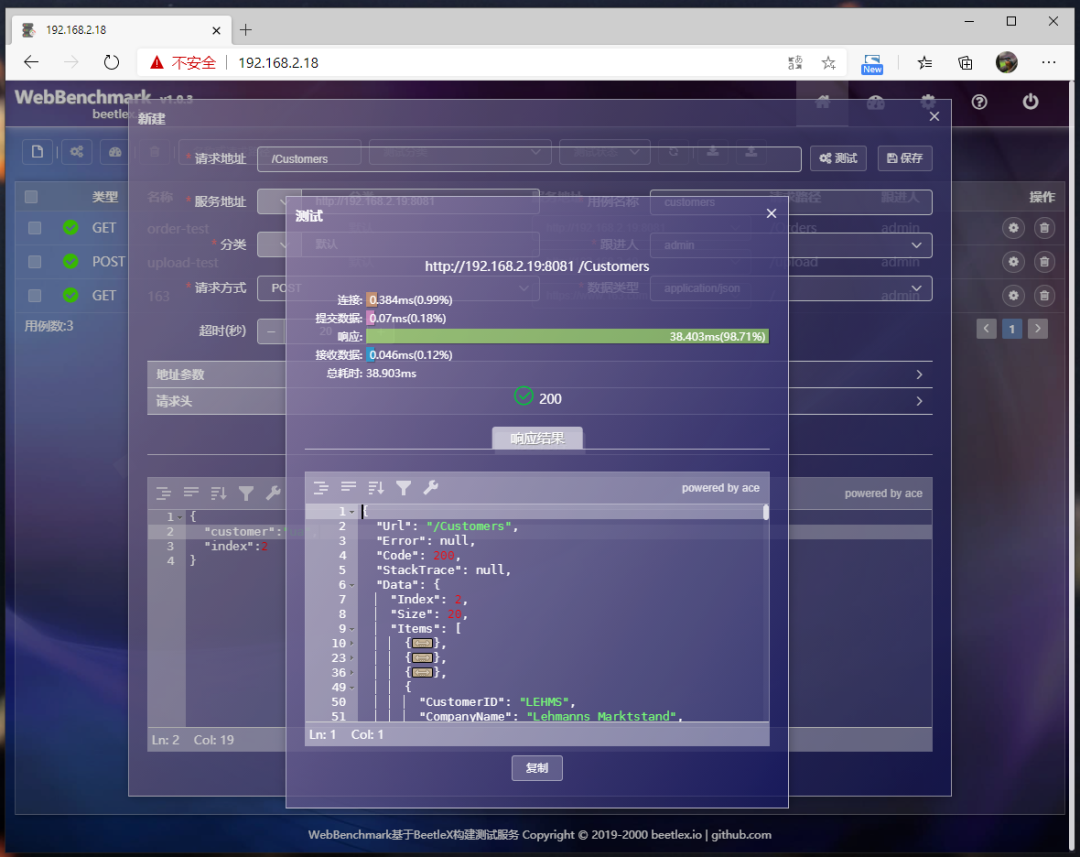Screen dimensions: 1080x857
Task: Click the filter funnel icon in 测试 dialog editor
Action: (404, 488)
